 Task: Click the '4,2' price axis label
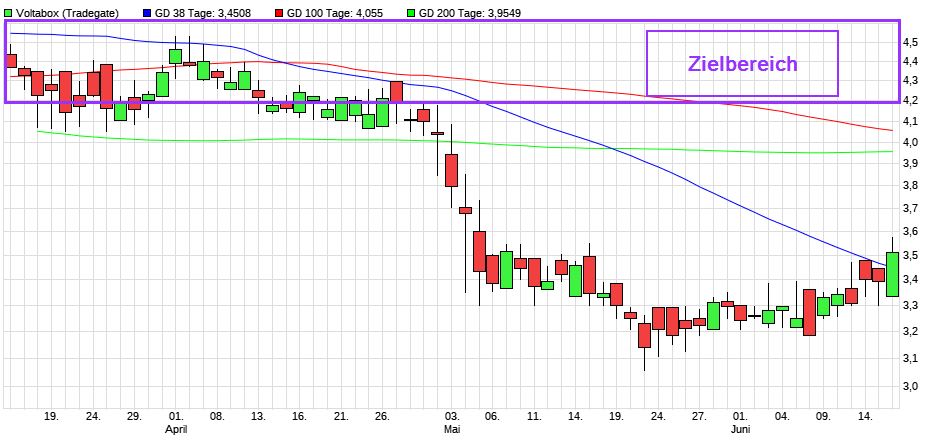click(911, 101)
